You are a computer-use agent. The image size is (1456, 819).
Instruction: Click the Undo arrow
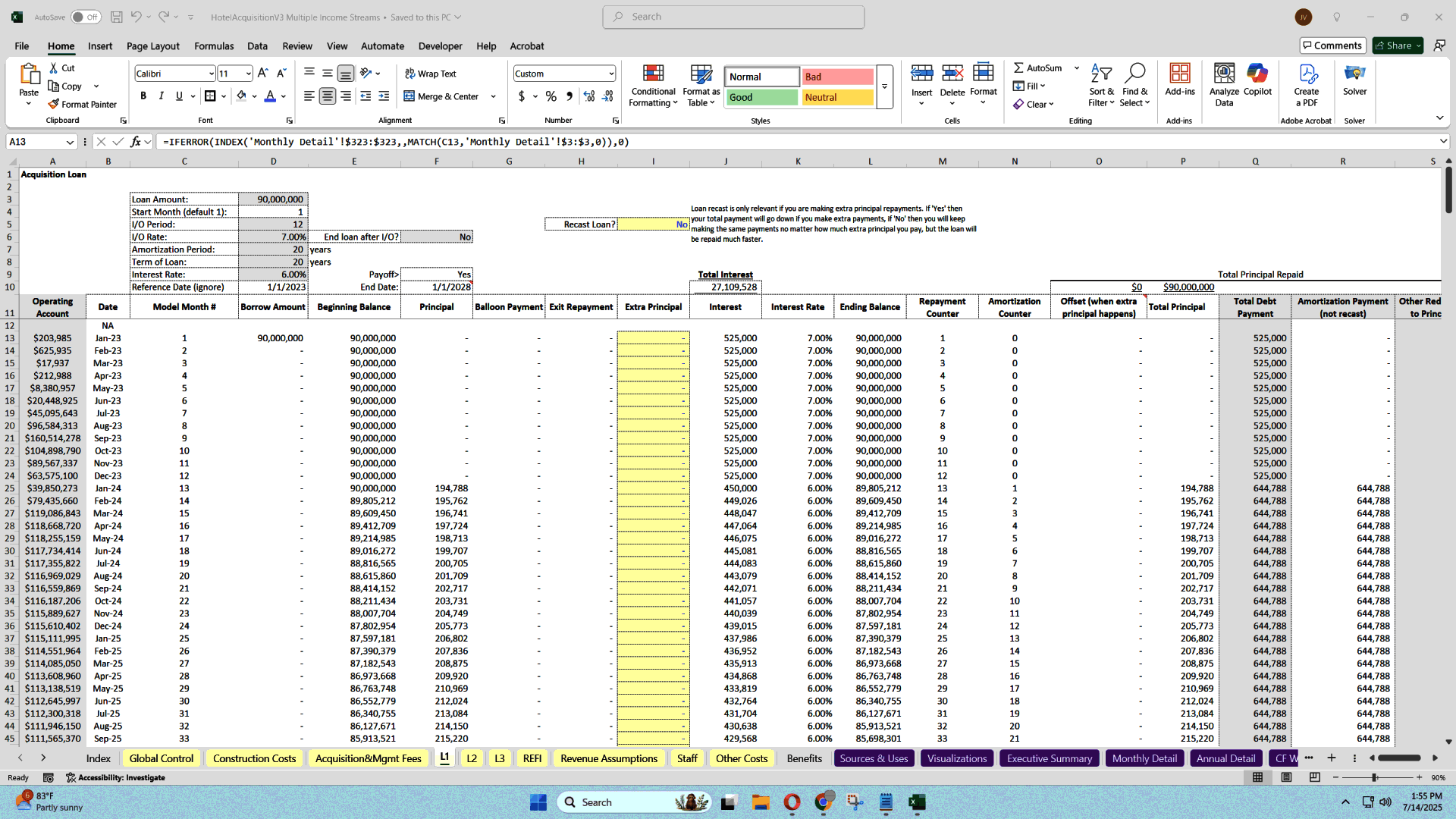click(136, 17)
